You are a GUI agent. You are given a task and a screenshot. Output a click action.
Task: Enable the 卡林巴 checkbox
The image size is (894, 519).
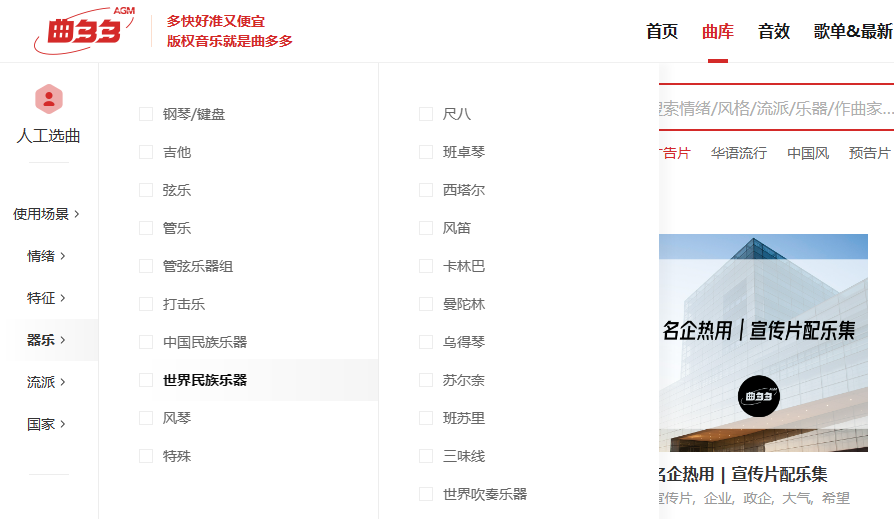(x=426, y=266)
